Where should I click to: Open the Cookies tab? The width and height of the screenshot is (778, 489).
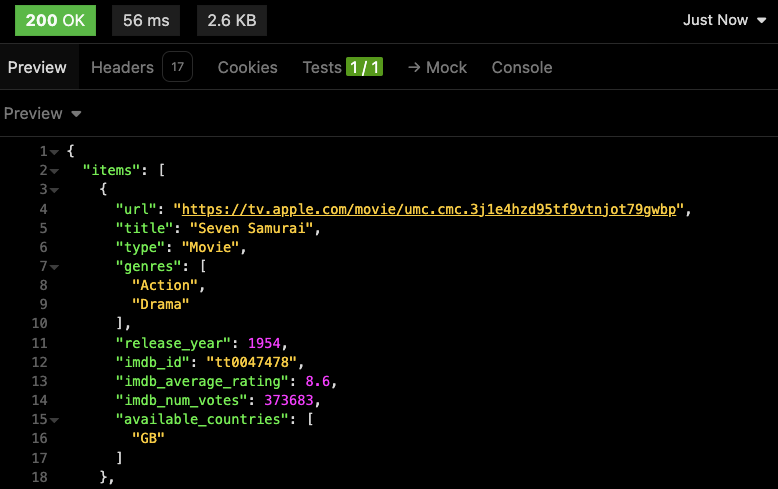(x=248, y=67)
